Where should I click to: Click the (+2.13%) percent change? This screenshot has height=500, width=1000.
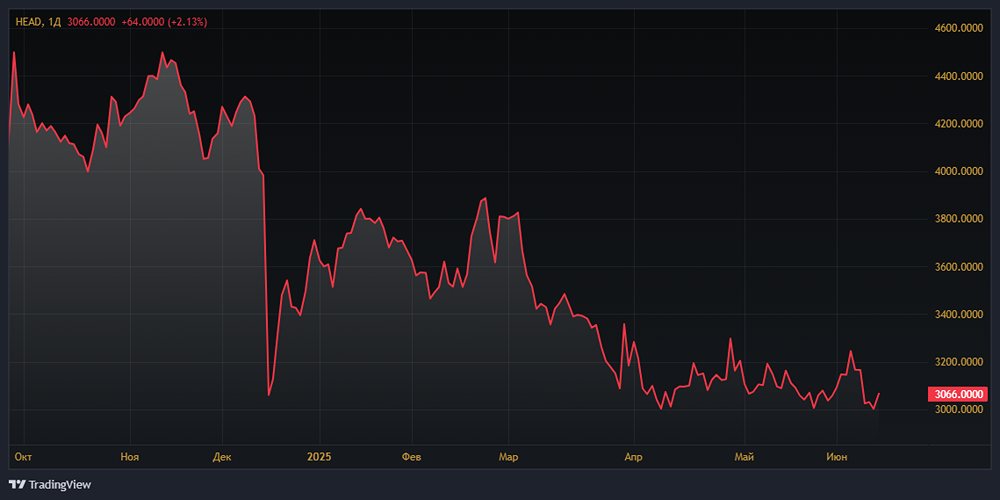(188, 22)
